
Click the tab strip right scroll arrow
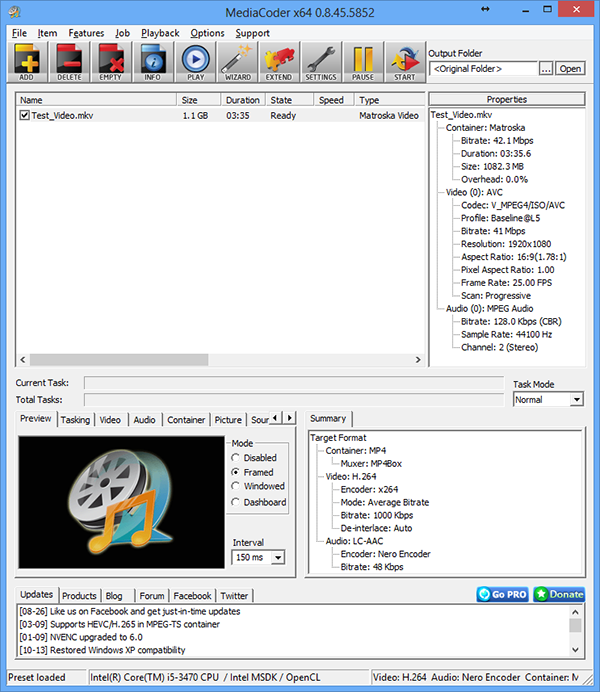pos(289,417)
